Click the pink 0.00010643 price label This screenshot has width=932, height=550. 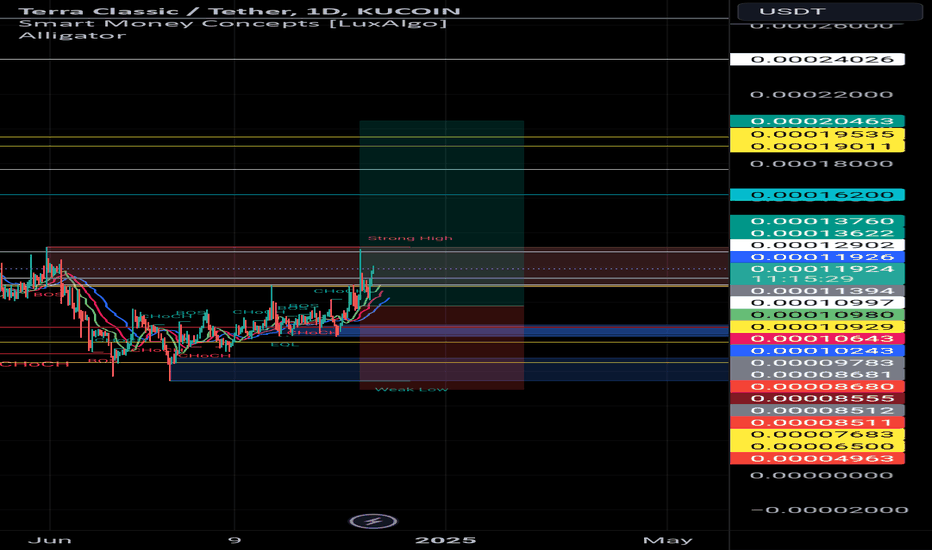tap(817, 339)
